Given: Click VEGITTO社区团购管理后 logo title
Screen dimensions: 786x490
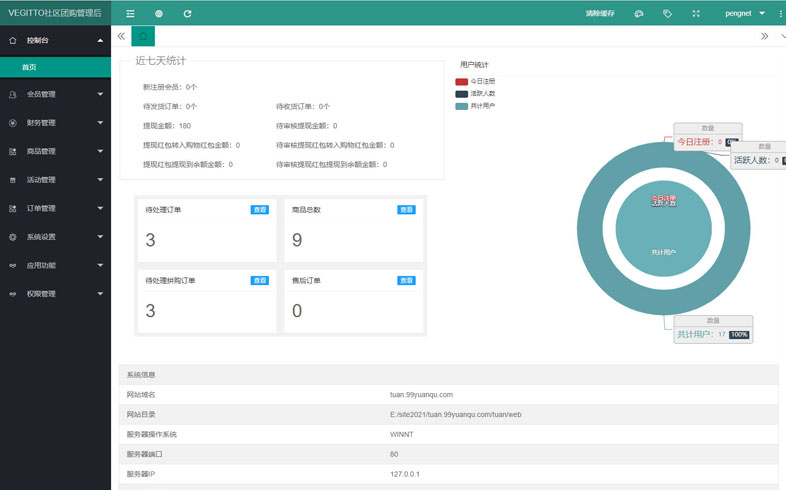Looking at the screenshot, I should pyautogui.click(x=55, y=13).
